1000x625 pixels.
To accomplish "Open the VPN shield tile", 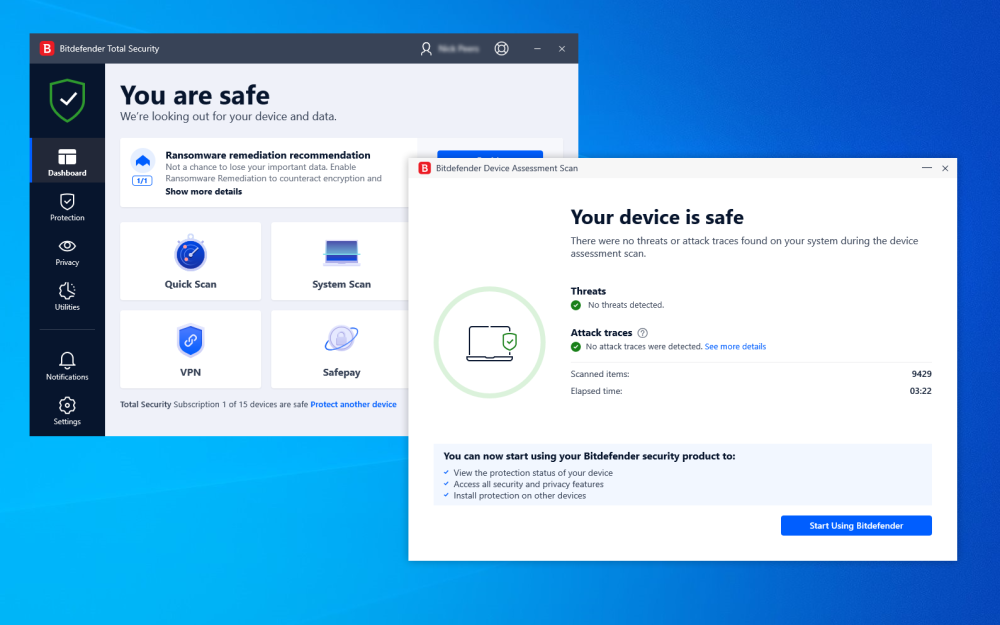I will (x=190, y=349).
